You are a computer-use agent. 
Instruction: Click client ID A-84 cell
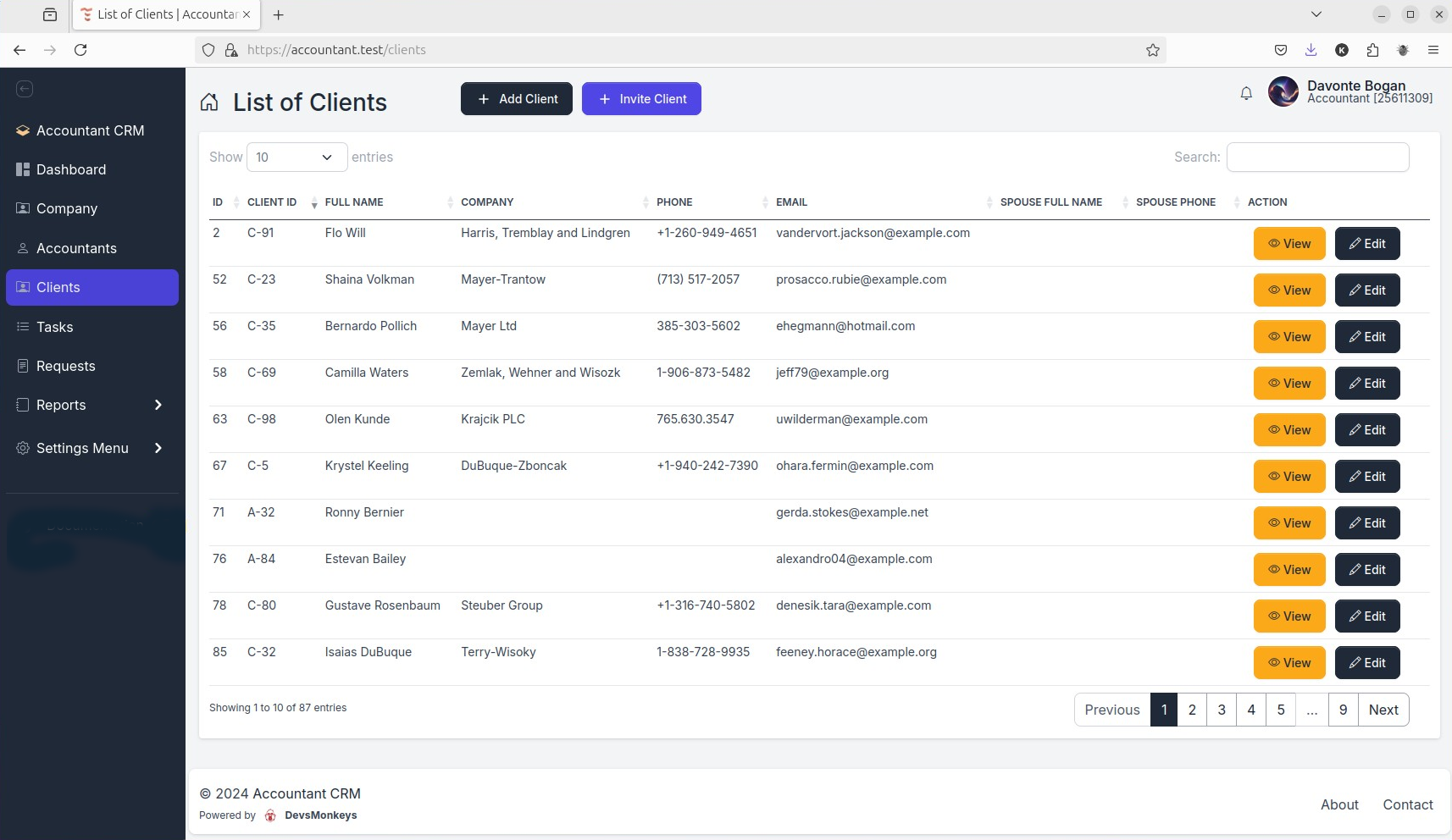(x=261, y=559)
